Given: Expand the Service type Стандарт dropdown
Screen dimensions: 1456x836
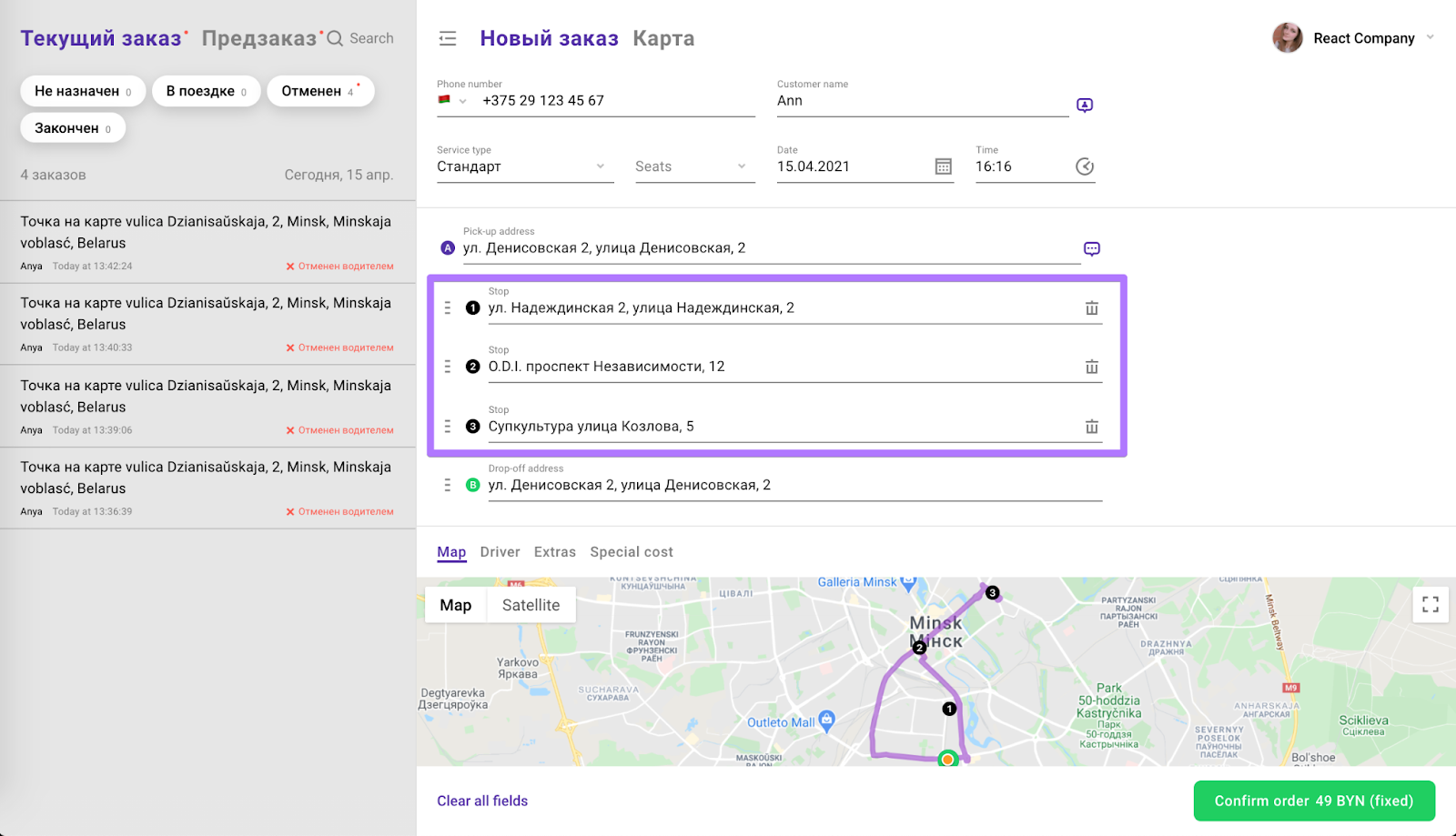Looking at the screenshot, I should [524, 166].
